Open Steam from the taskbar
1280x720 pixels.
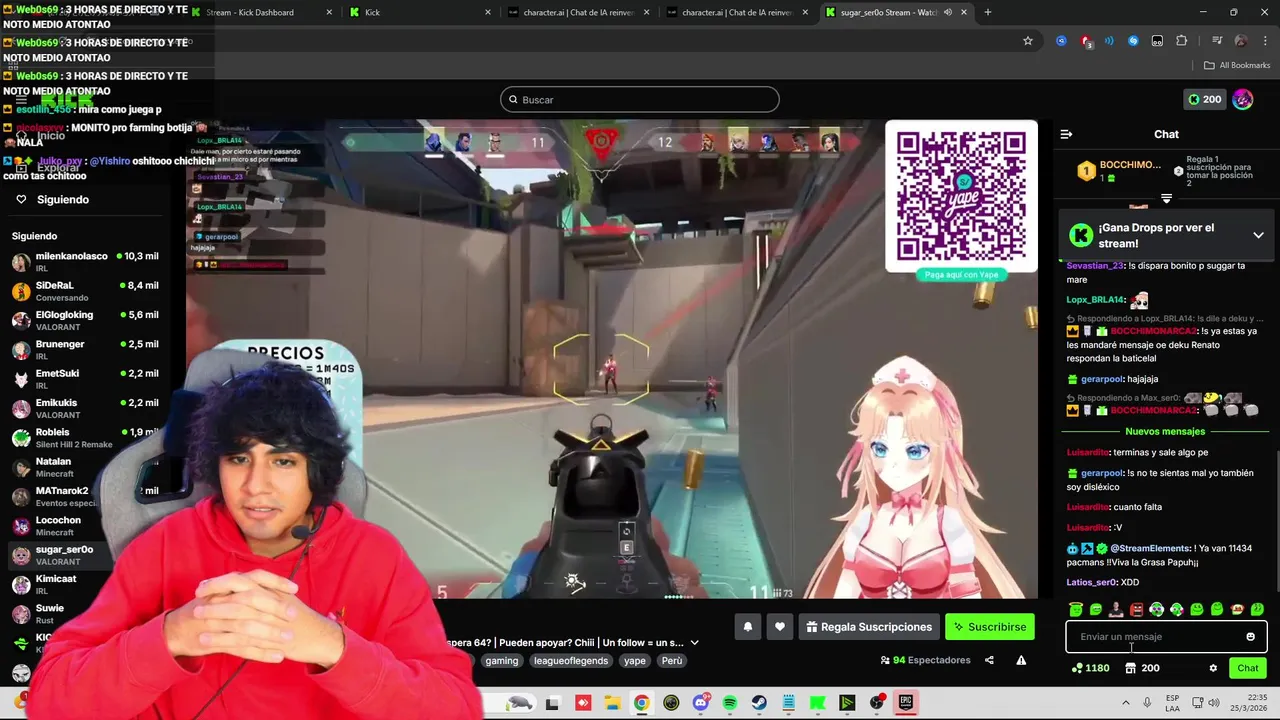(759, 703)
